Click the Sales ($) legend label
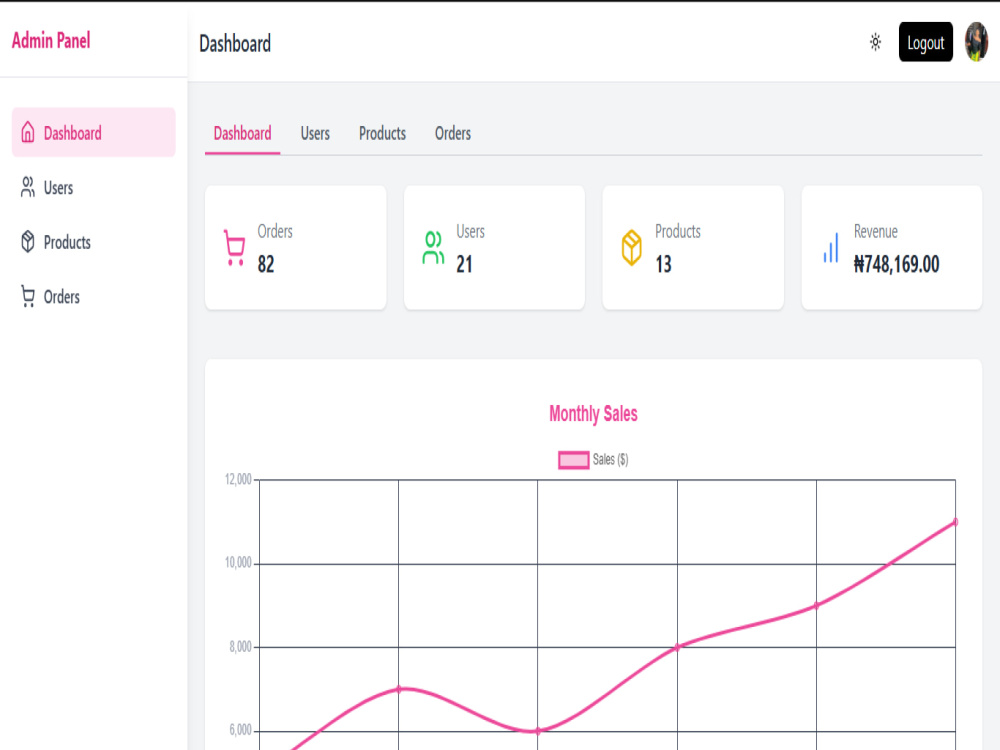 point(610,459)
